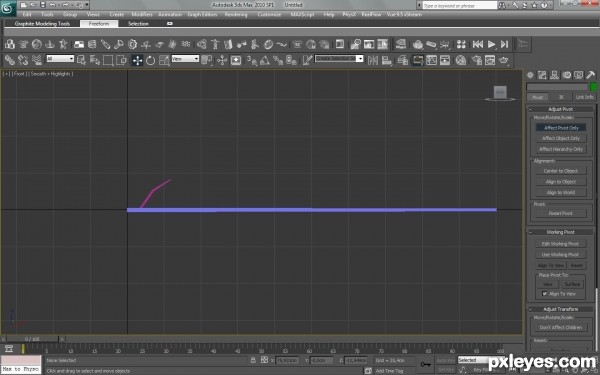Toggle Spinner Snap

(292, 60)
